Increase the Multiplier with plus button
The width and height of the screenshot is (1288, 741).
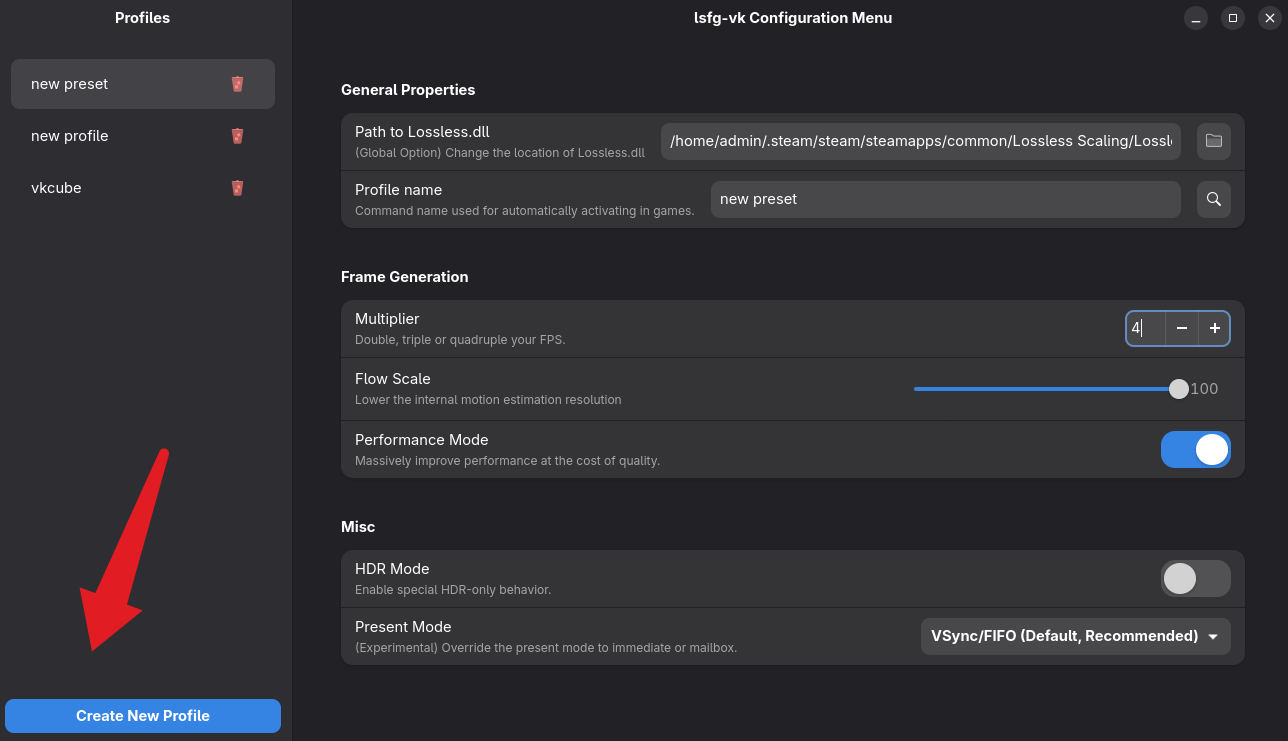point(1215,328)
